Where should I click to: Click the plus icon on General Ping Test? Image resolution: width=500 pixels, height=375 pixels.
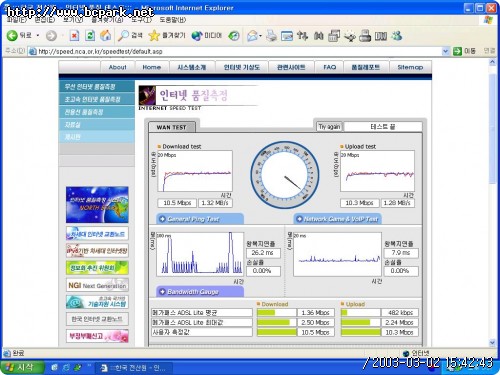pos(162,219)
